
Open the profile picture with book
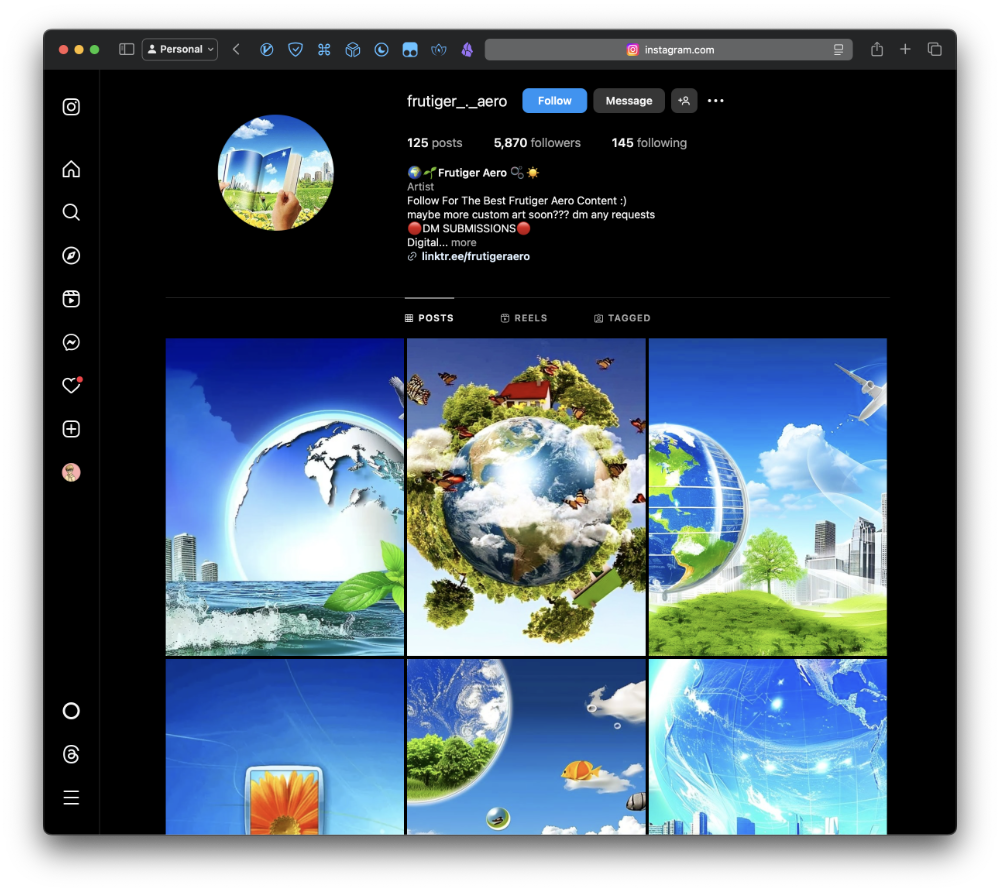pyautogui.click(x=276, y=172)
